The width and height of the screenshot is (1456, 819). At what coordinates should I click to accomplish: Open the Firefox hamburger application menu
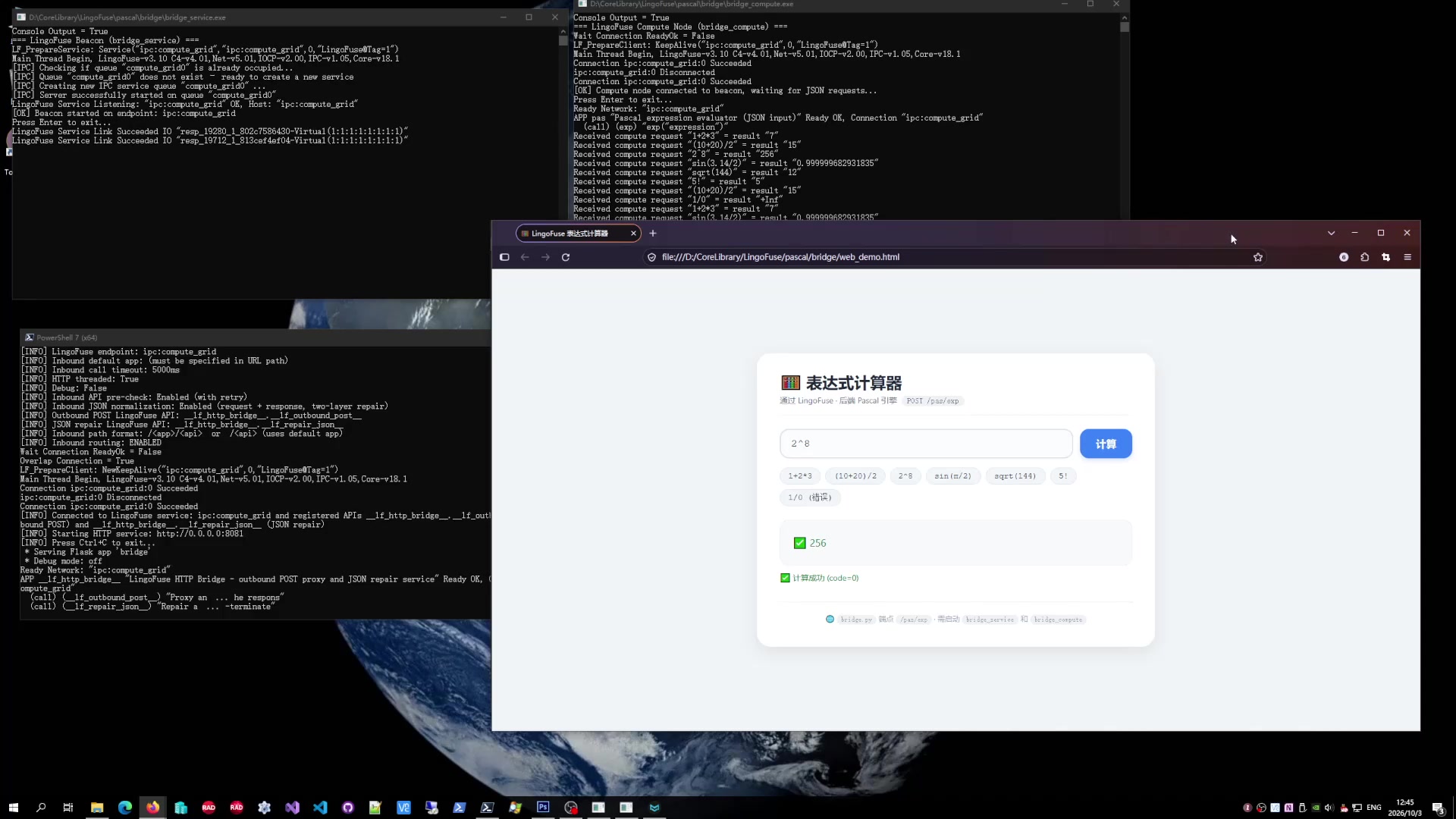pyautogui.click(x=1407, y=257)
